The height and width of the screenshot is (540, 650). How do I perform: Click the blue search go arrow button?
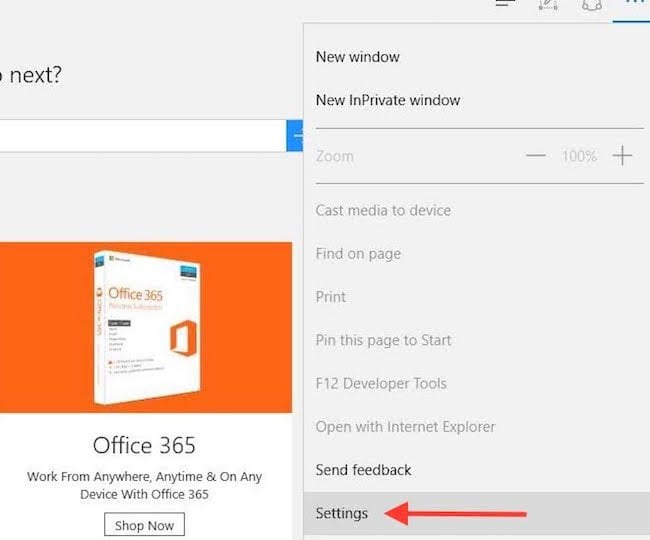(x=295, y=136)
